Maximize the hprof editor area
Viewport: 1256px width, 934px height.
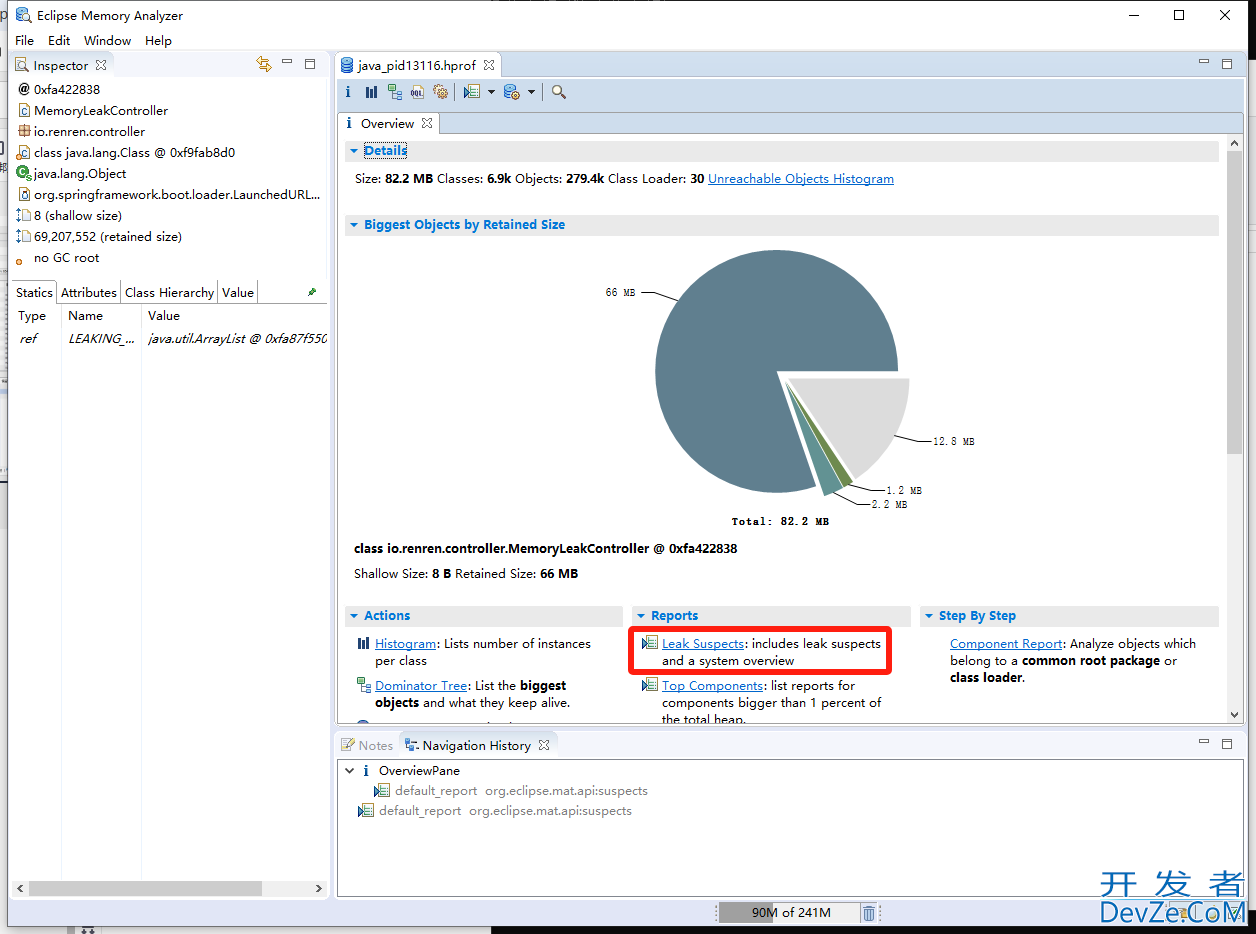click(1227, 64)
